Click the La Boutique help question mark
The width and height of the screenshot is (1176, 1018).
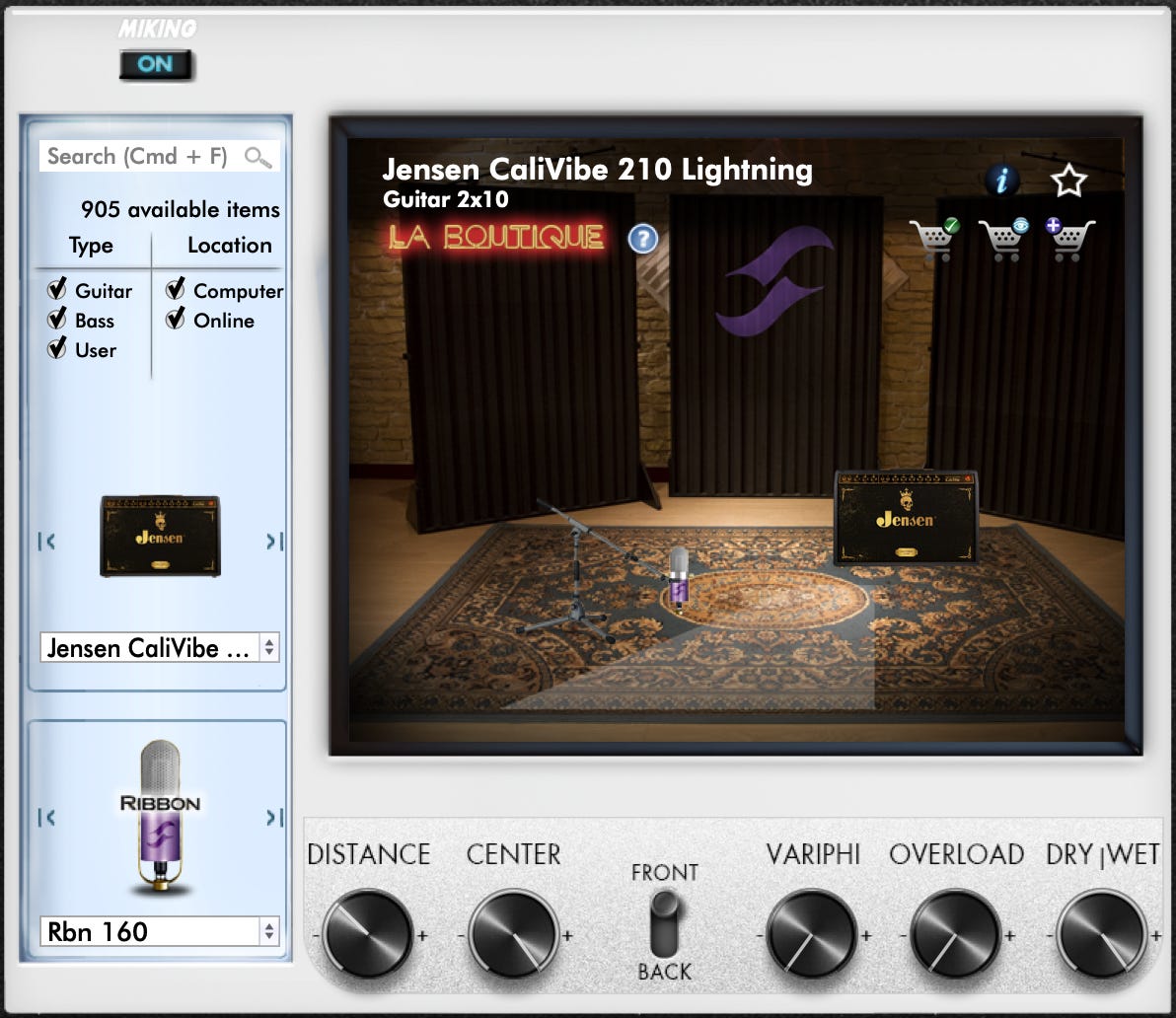click(642, 239)
